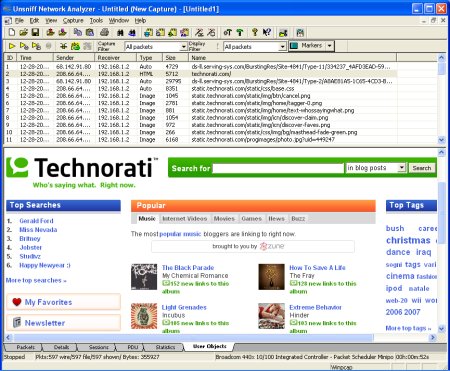The height and width of the screenshot is (371, 450).
Task: Click the Find binoculars icon
Action: (120, 32)
